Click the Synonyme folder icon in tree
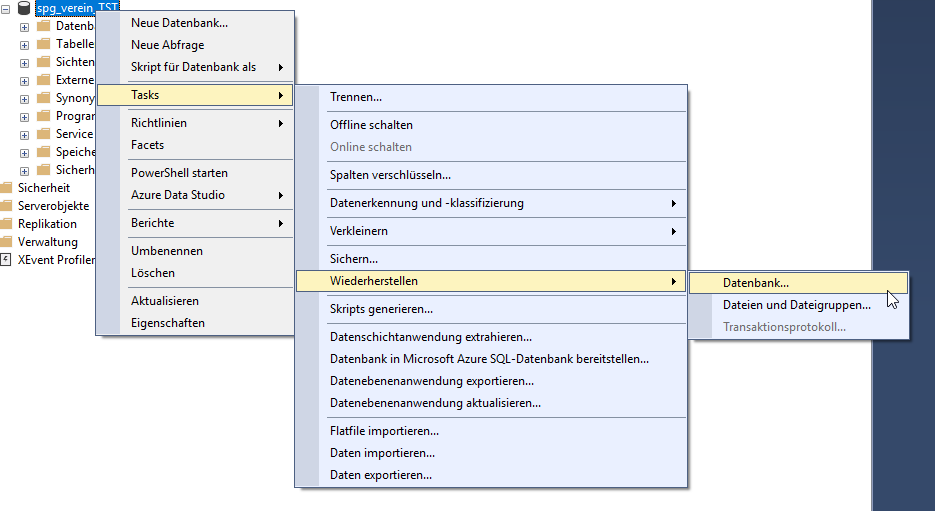The image size is (935, 511). pyautogui.click(x=43, y=98)
